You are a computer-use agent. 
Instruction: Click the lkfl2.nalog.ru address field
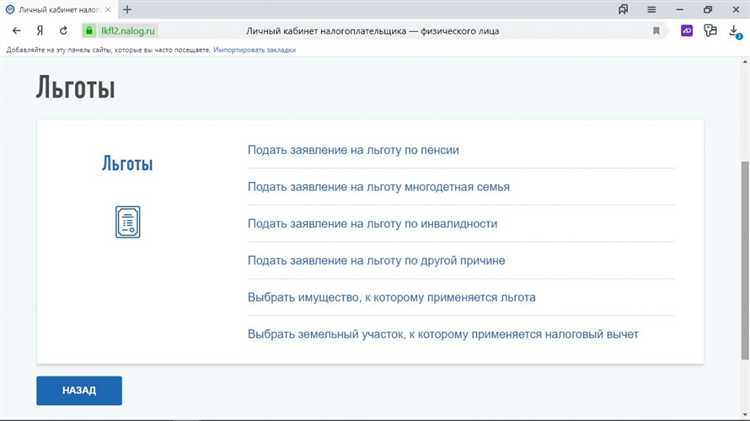click(x=128, y=31)
